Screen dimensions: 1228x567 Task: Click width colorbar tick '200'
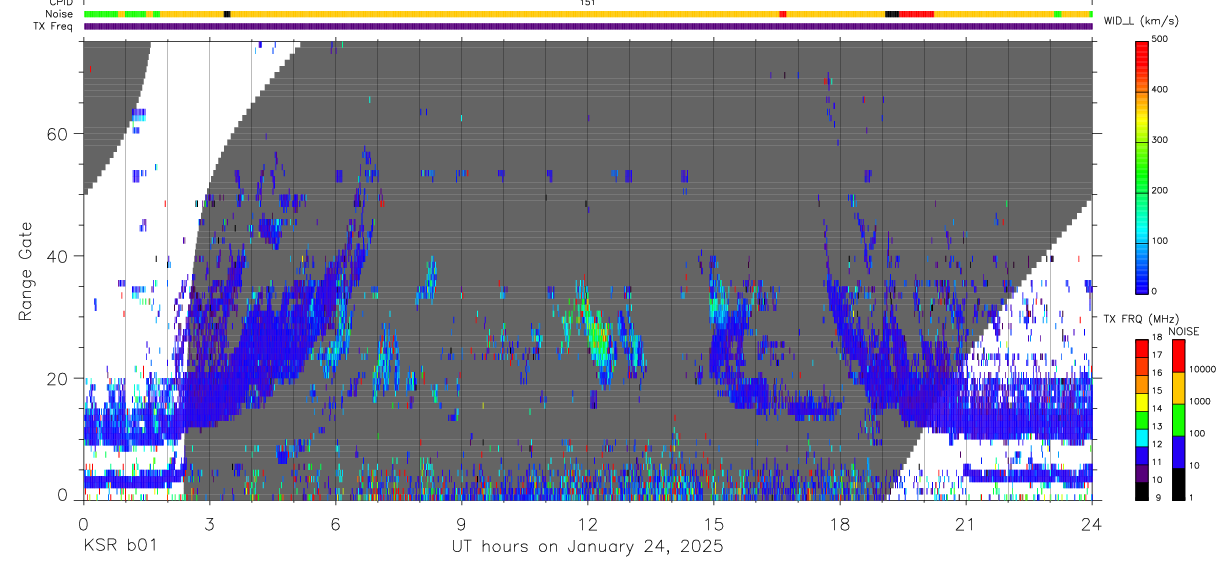tap(1161, 190)
